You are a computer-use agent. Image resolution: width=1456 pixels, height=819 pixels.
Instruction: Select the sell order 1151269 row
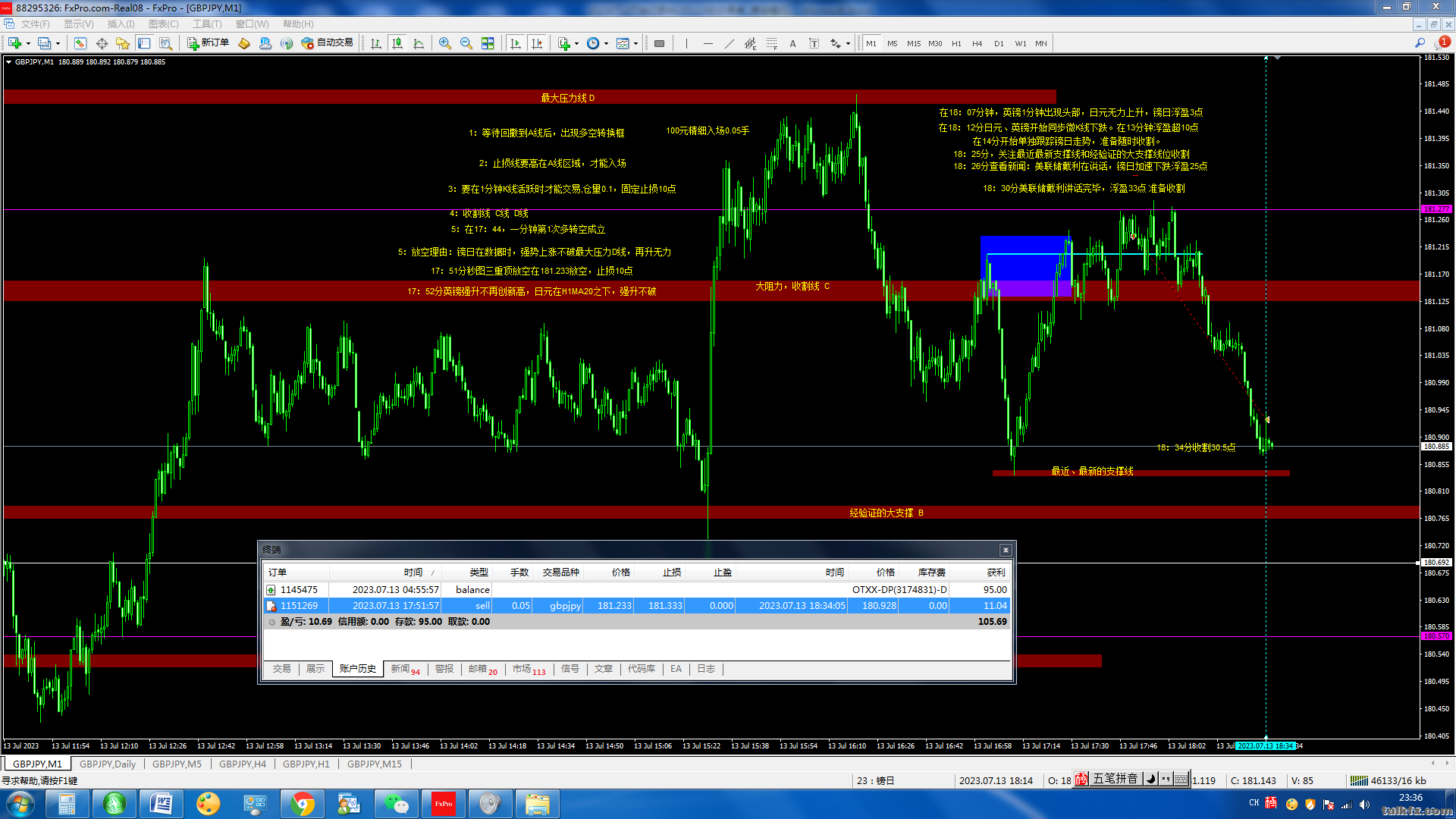636,606
